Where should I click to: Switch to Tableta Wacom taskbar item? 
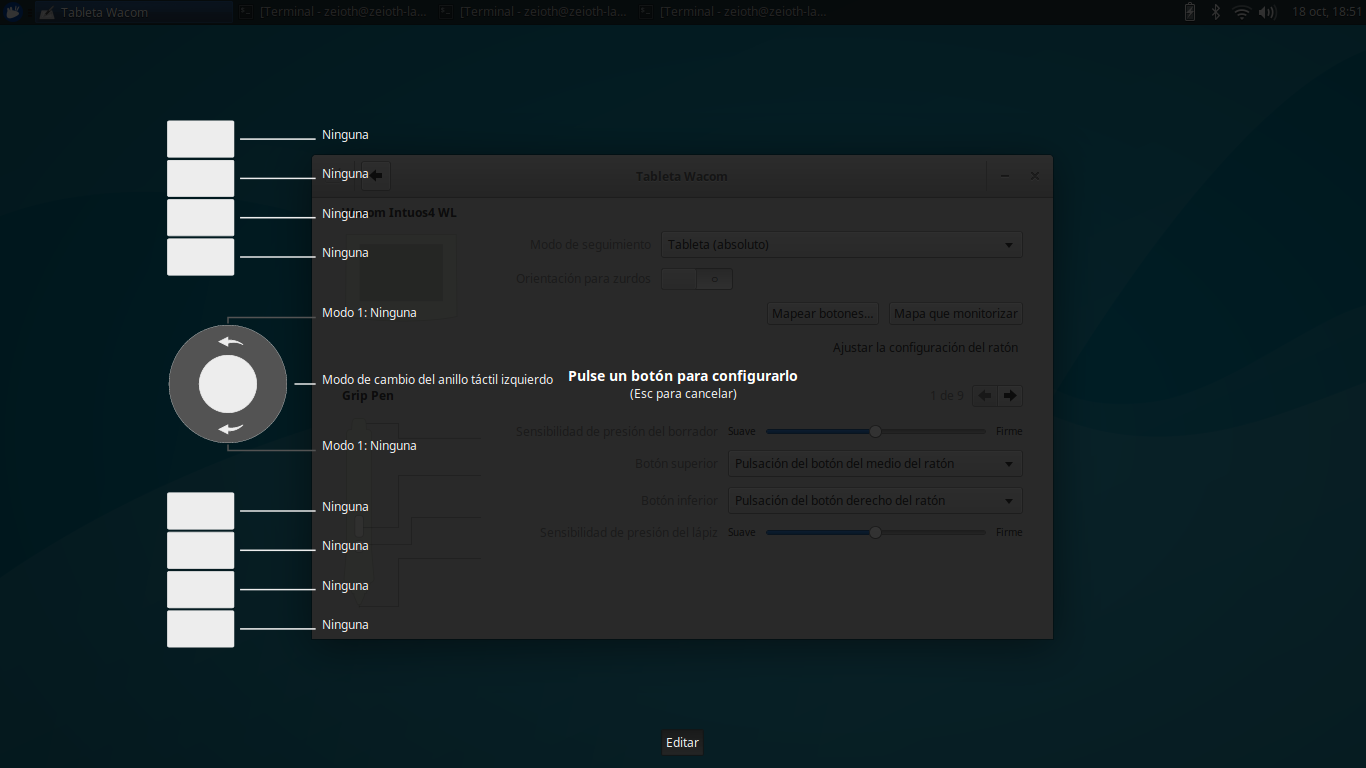134,12
